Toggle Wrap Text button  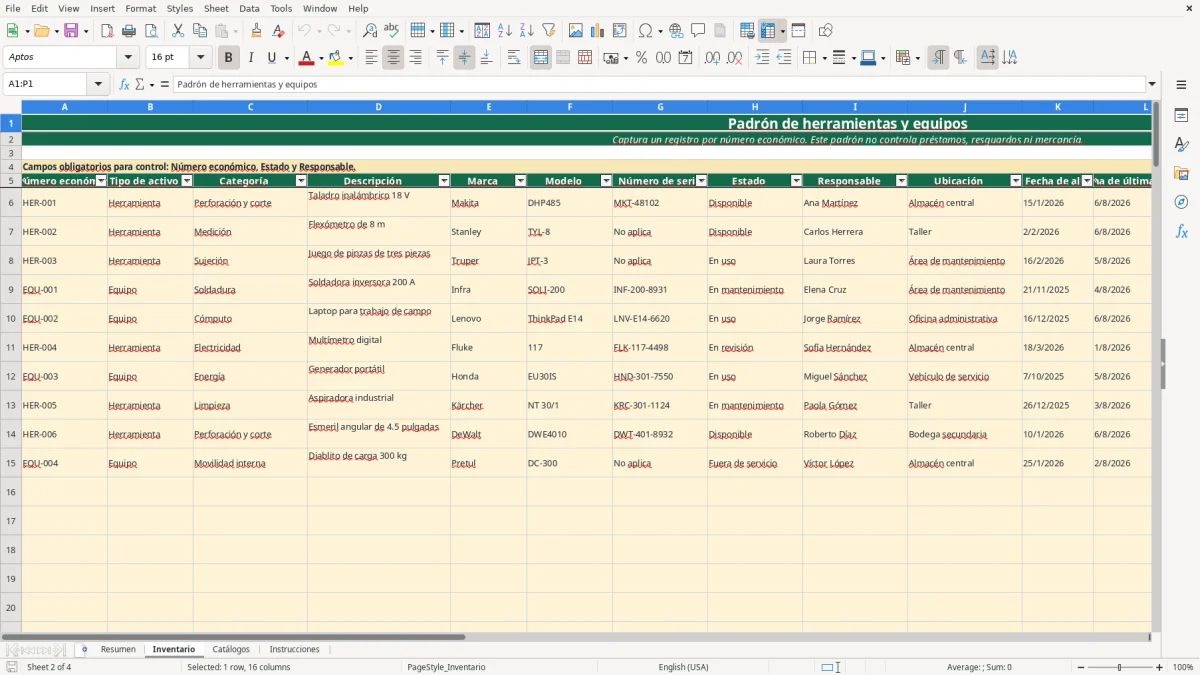click(514, 58)
